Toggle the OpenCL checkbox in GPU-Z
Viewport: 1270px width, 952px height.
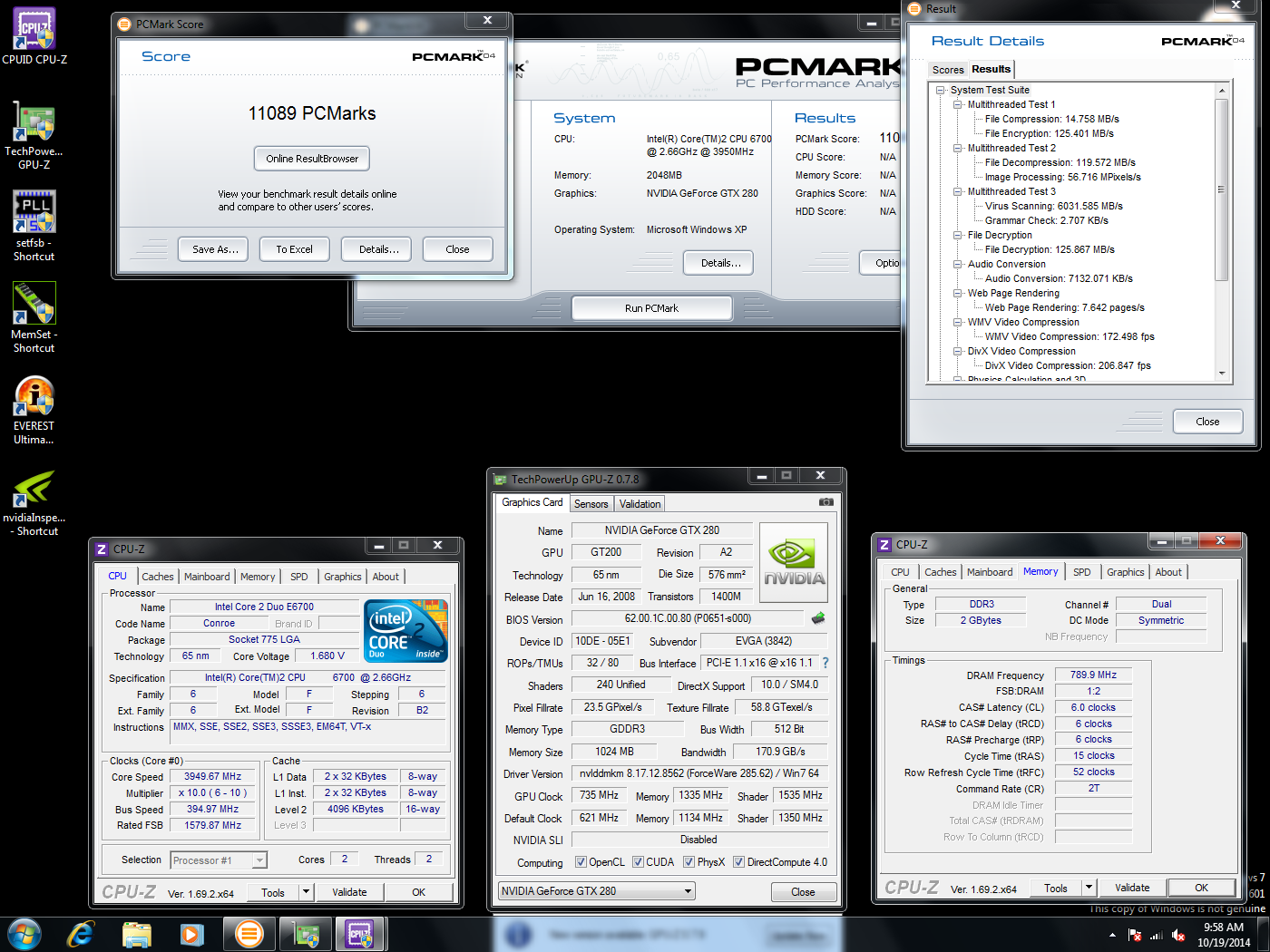tap(581, 862)
